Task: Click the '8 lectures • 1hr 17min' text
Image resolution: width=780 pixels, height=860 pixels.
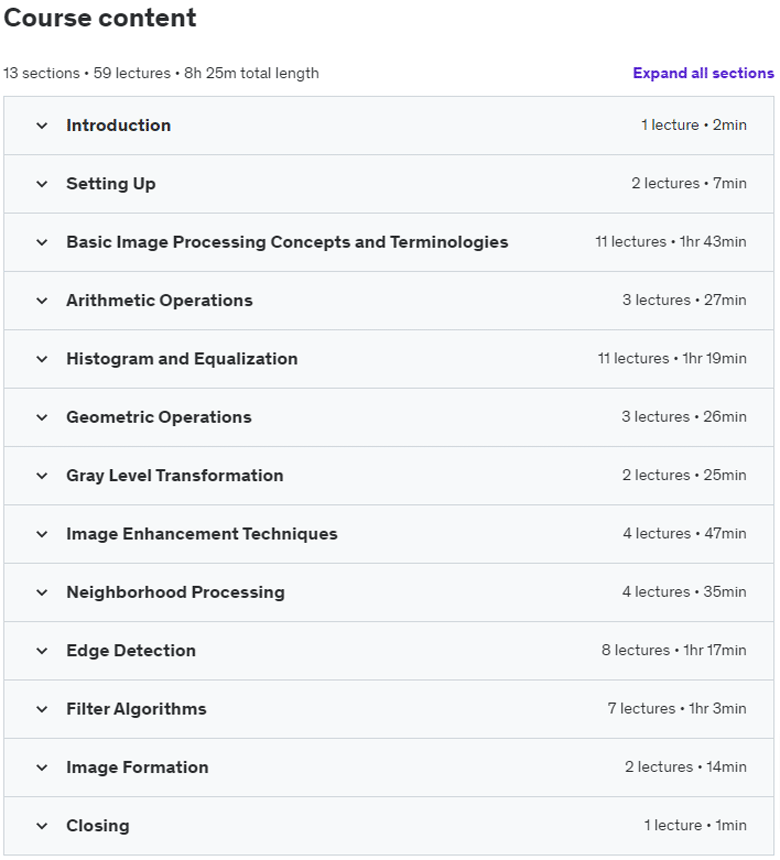Action: coord(674,650)
